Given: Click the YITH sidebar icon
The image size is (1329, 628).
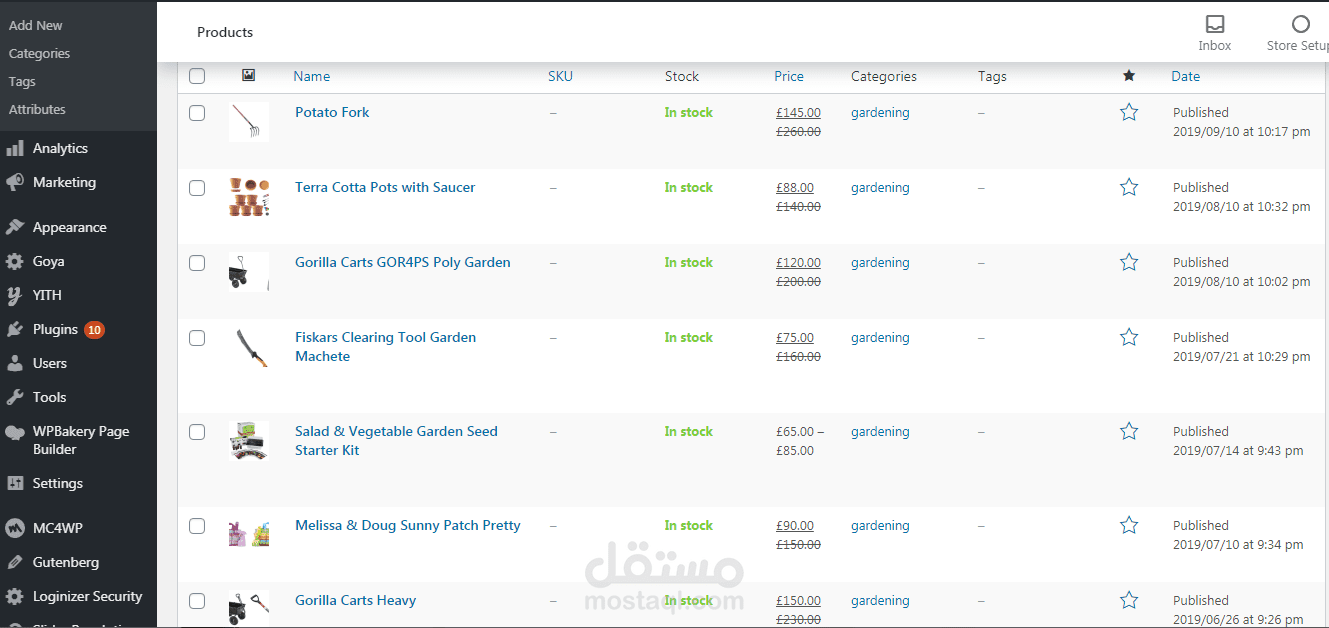Looking at the screenshot, I should 15,295.
